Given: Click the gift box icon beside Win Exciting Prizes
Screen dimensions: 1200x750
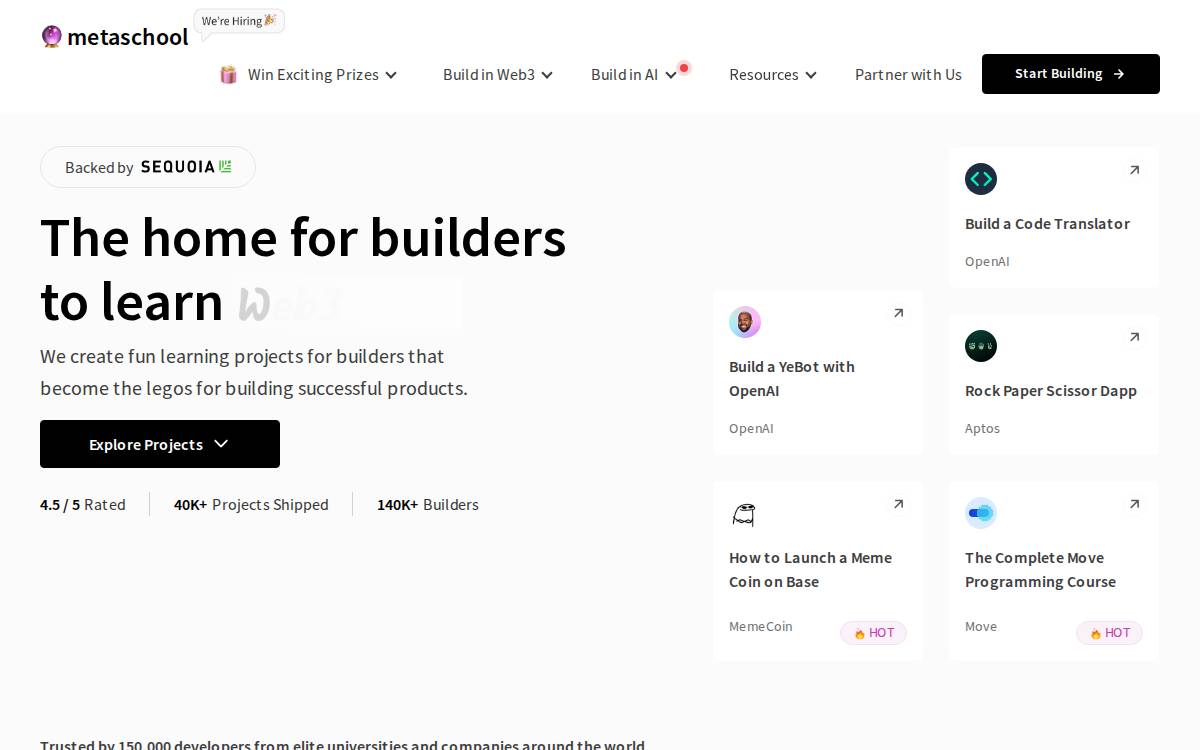Looking at the screenshot, I should click(x=229, y=74).
